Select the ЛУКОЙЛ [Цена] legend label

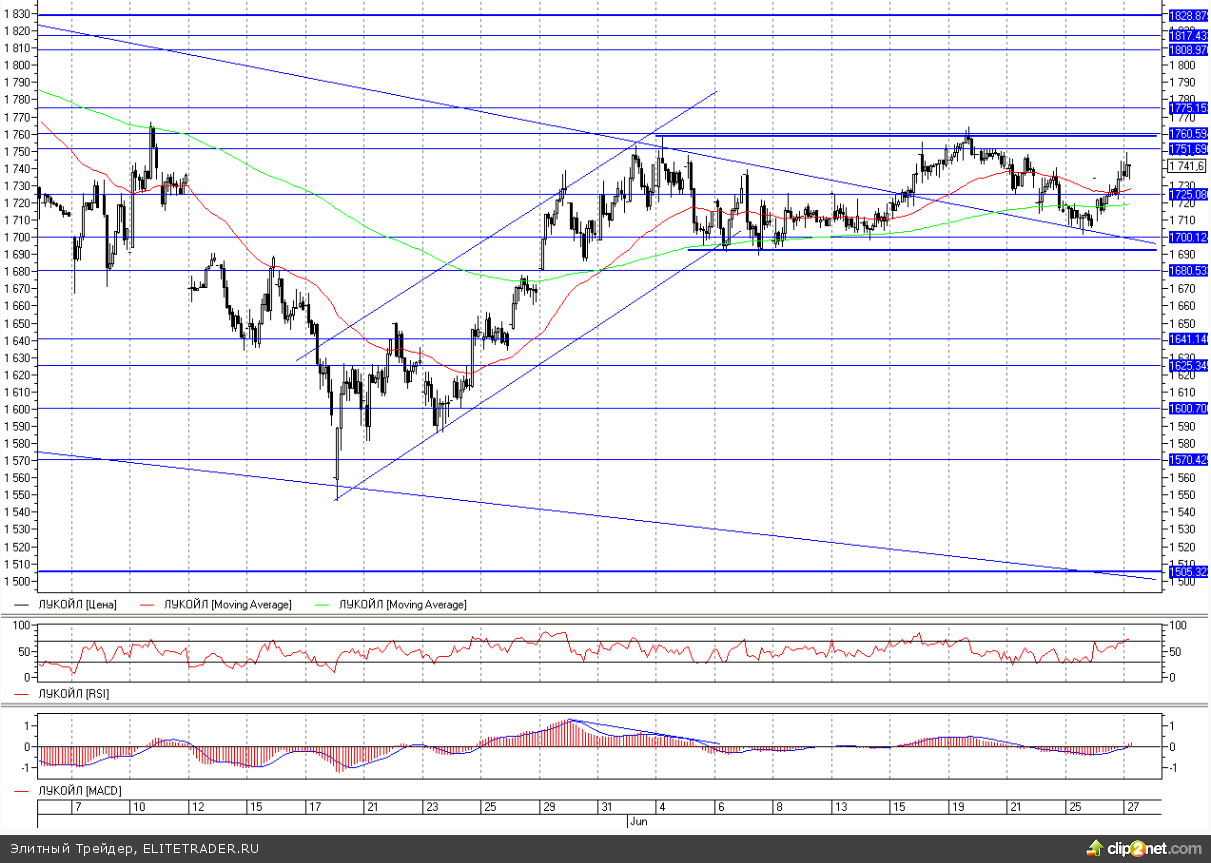pos(80,605)
